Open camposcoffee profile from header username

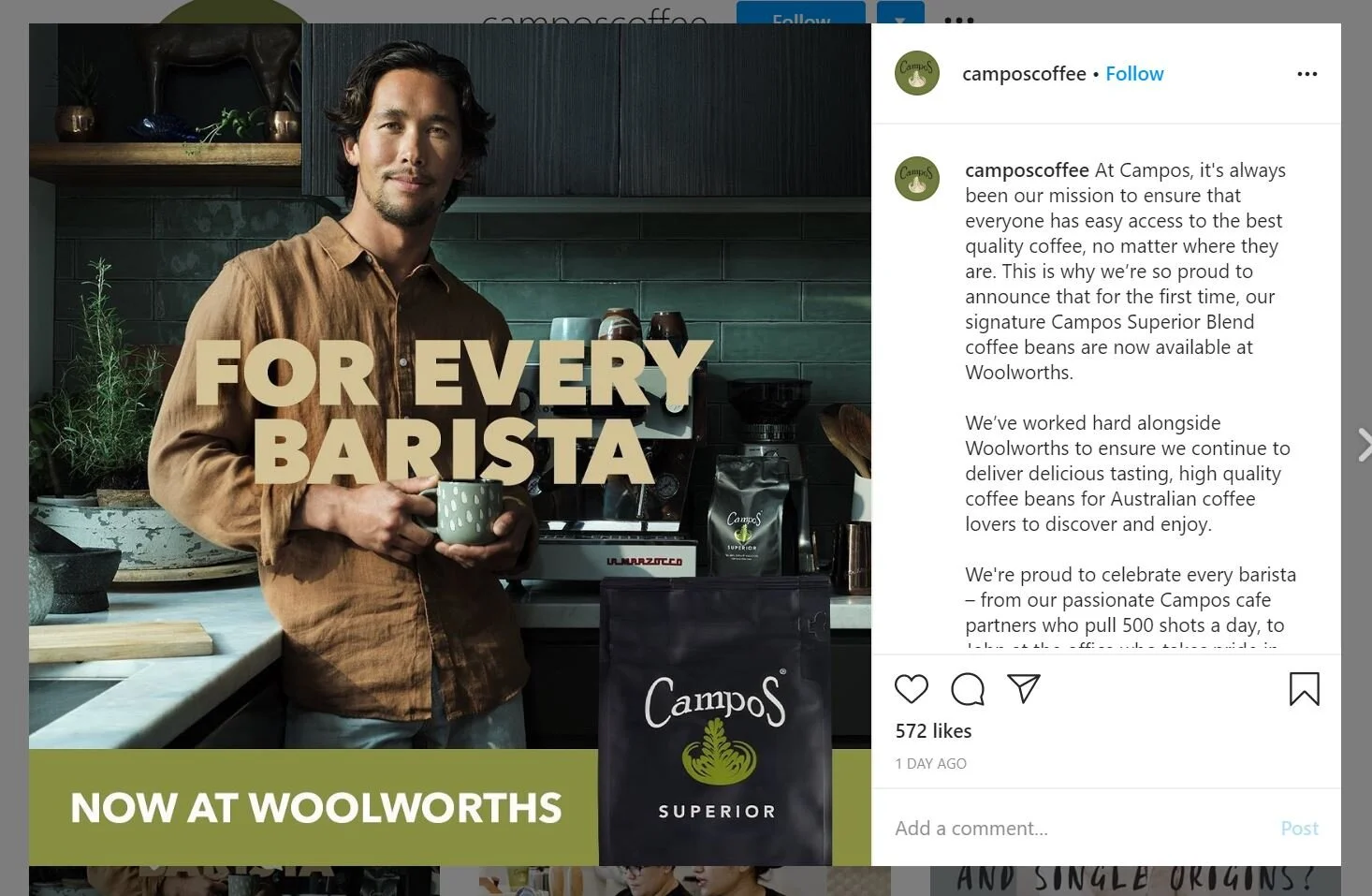[1024, 74]
